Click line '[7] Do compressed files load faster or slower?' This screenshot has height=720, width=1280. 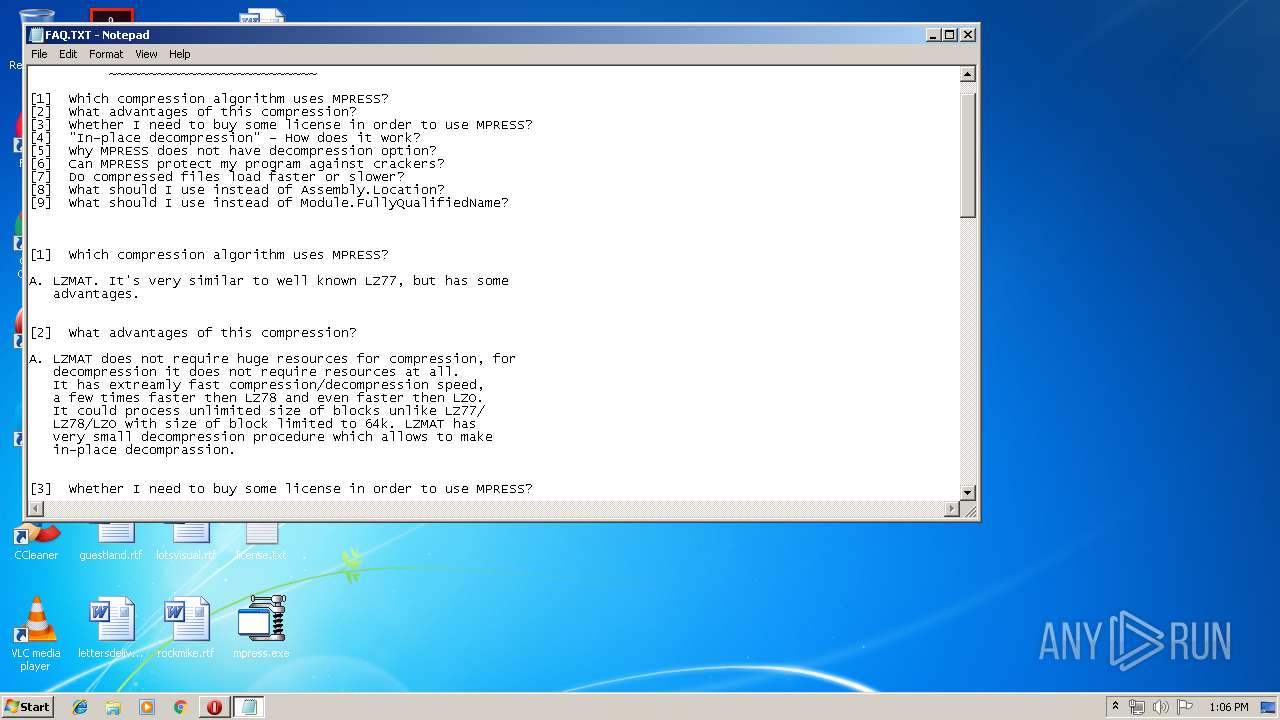tap(217, 177)
